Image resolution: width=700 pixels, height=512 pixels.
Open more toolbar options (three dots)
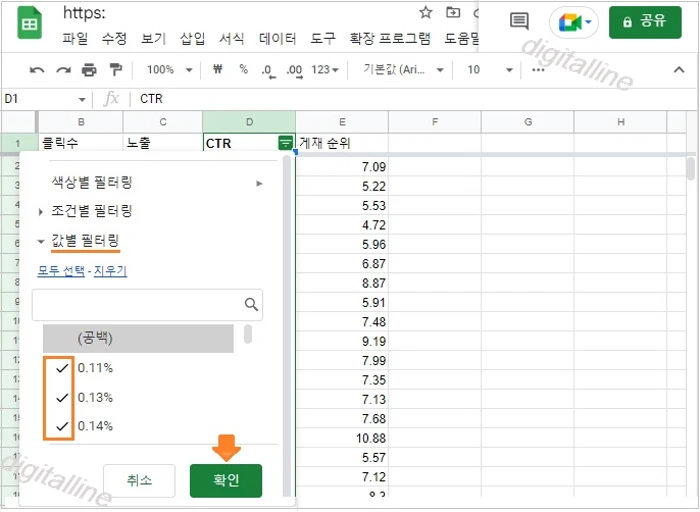pos(538,70)
